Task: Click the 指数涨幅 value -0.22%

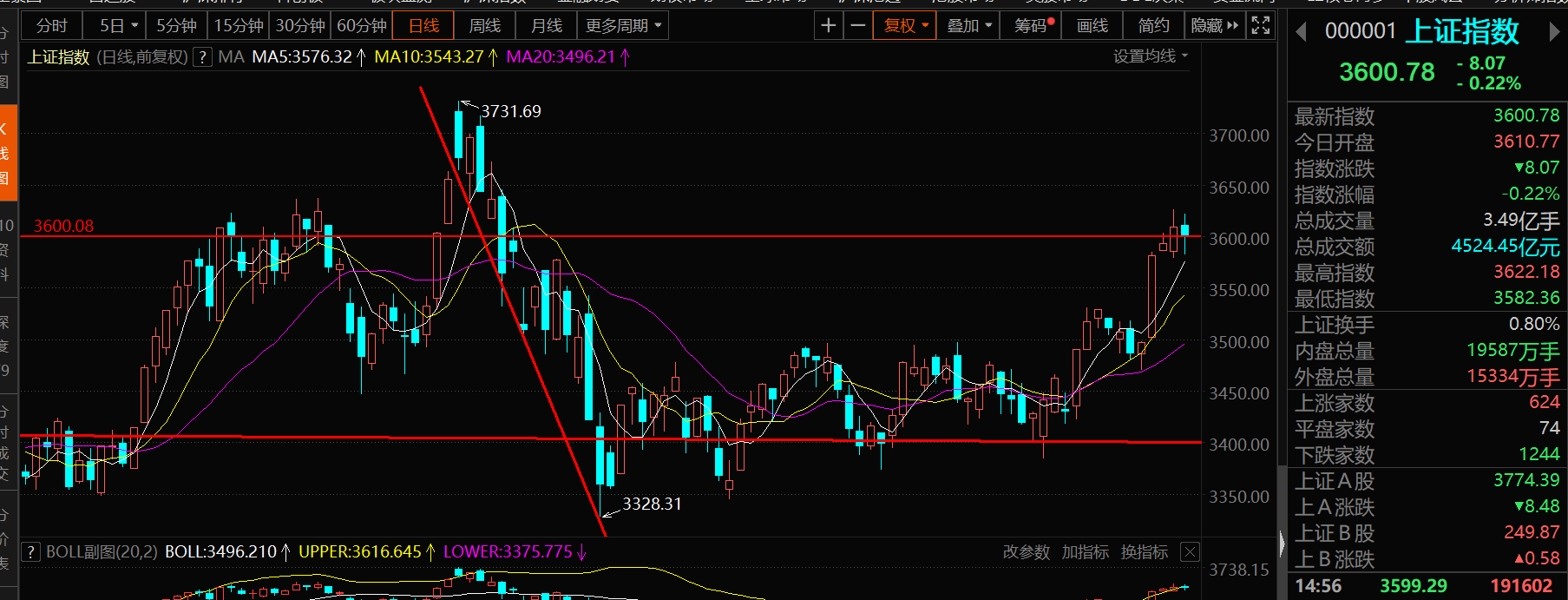Action: pos(1531,194)
